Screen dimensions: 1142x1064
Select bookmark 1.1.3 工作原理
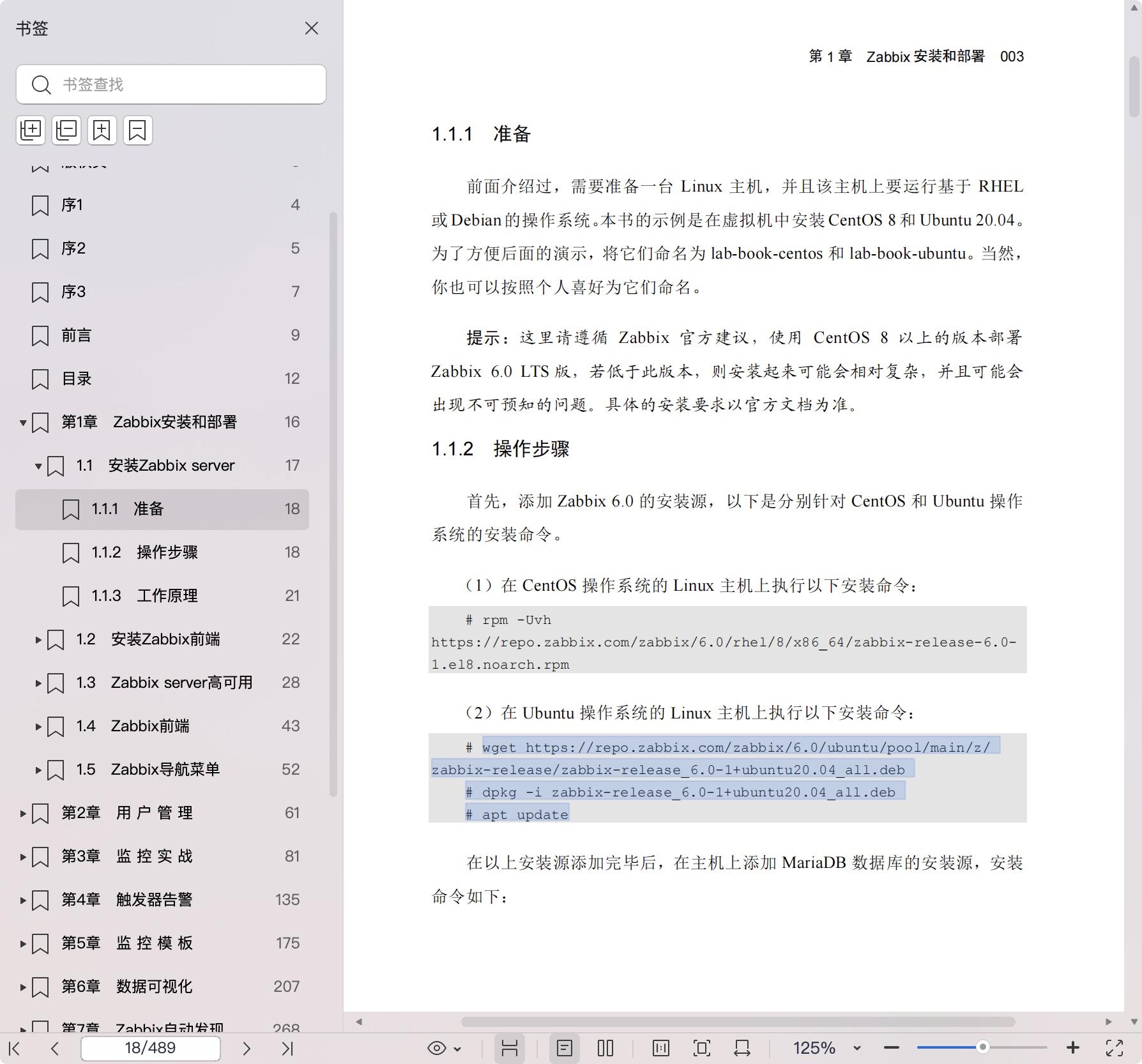162,596
